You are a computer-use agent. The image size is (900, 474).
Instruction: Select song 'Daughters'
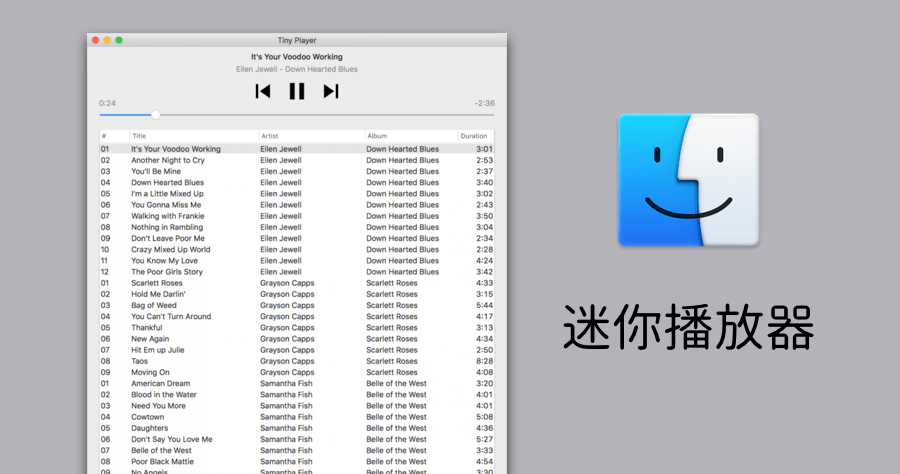tap(149, 428)
